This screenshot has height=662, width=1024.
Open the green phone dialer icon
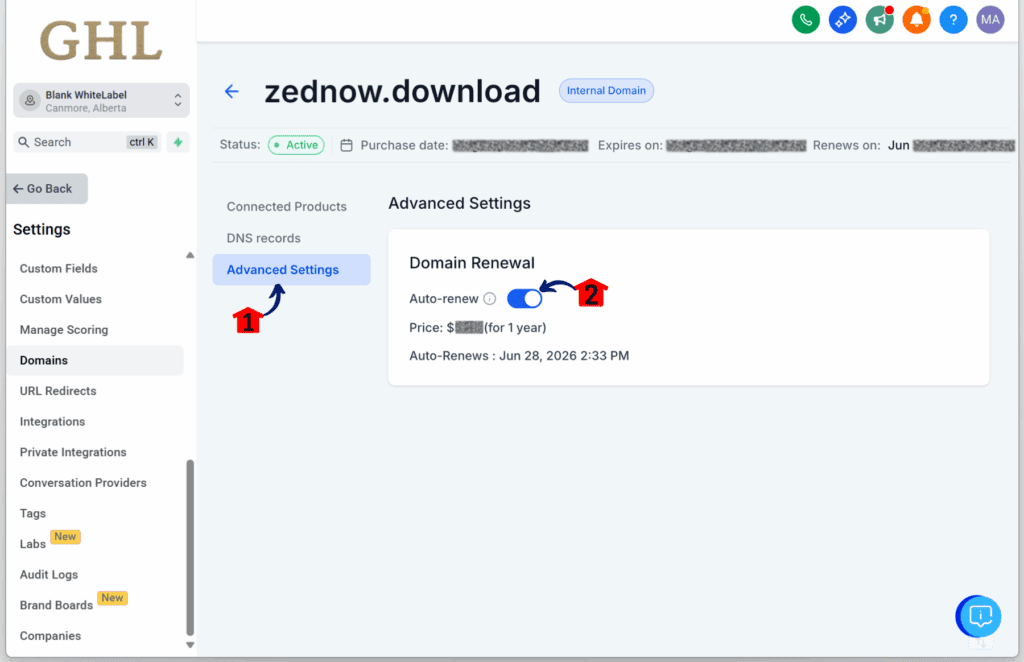coord(805,20)
